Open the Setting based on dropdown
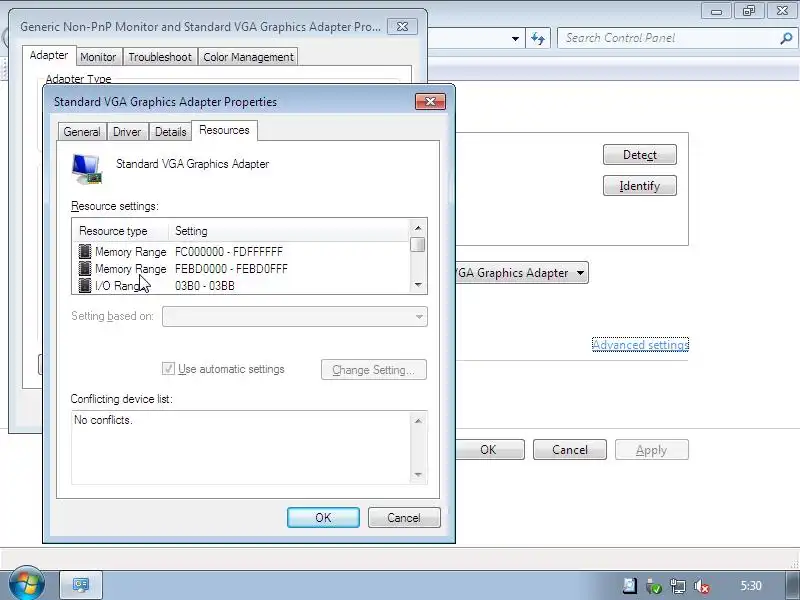The image size is (800, 600). click(295, 316)
